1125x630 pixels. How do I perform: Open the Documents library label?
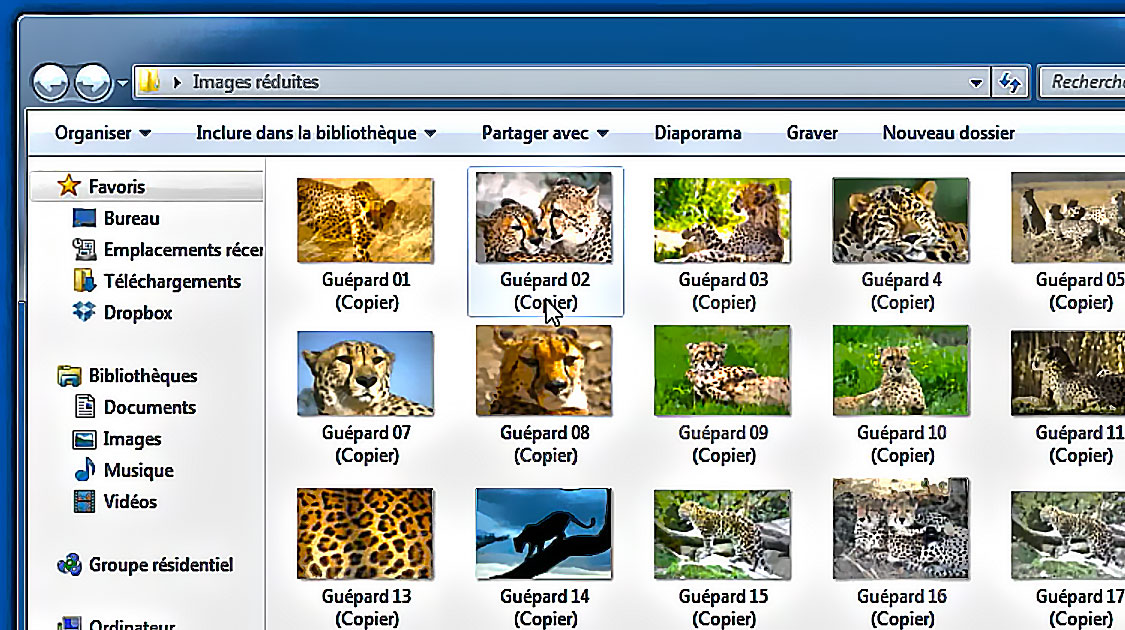click(150, 408)
